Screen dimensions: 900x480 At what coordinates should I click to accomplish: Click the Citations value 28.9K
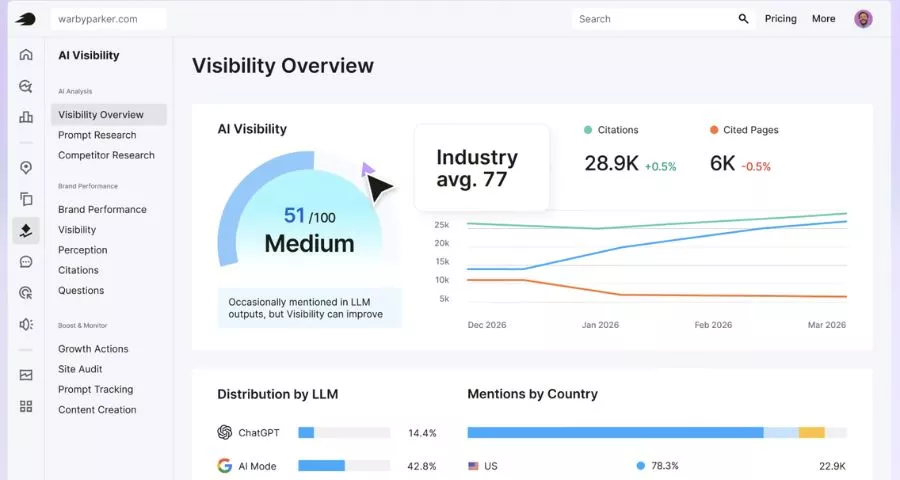click(x=611, y=164)
